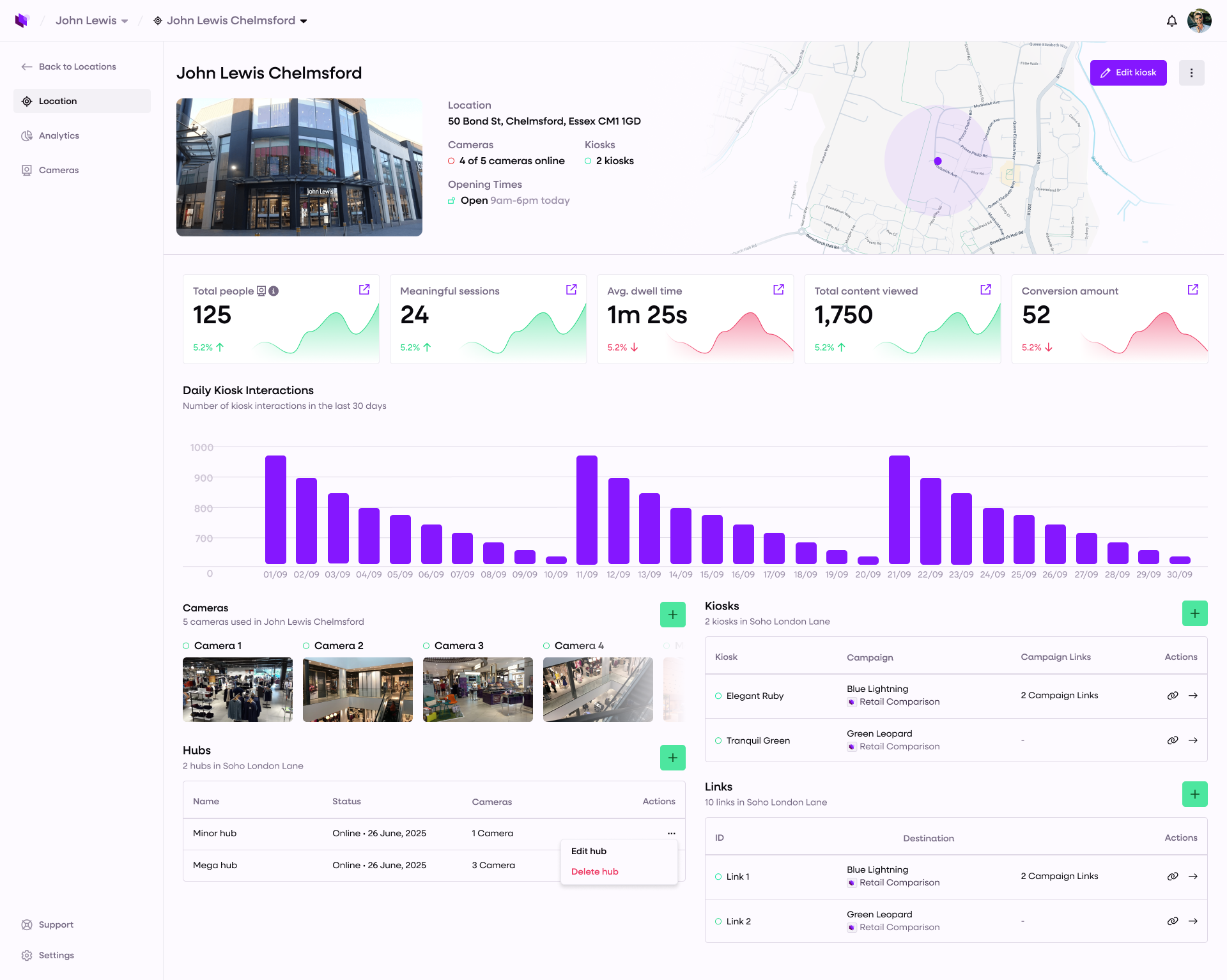Click the '2 kiosks' status text

coord(615,161)
